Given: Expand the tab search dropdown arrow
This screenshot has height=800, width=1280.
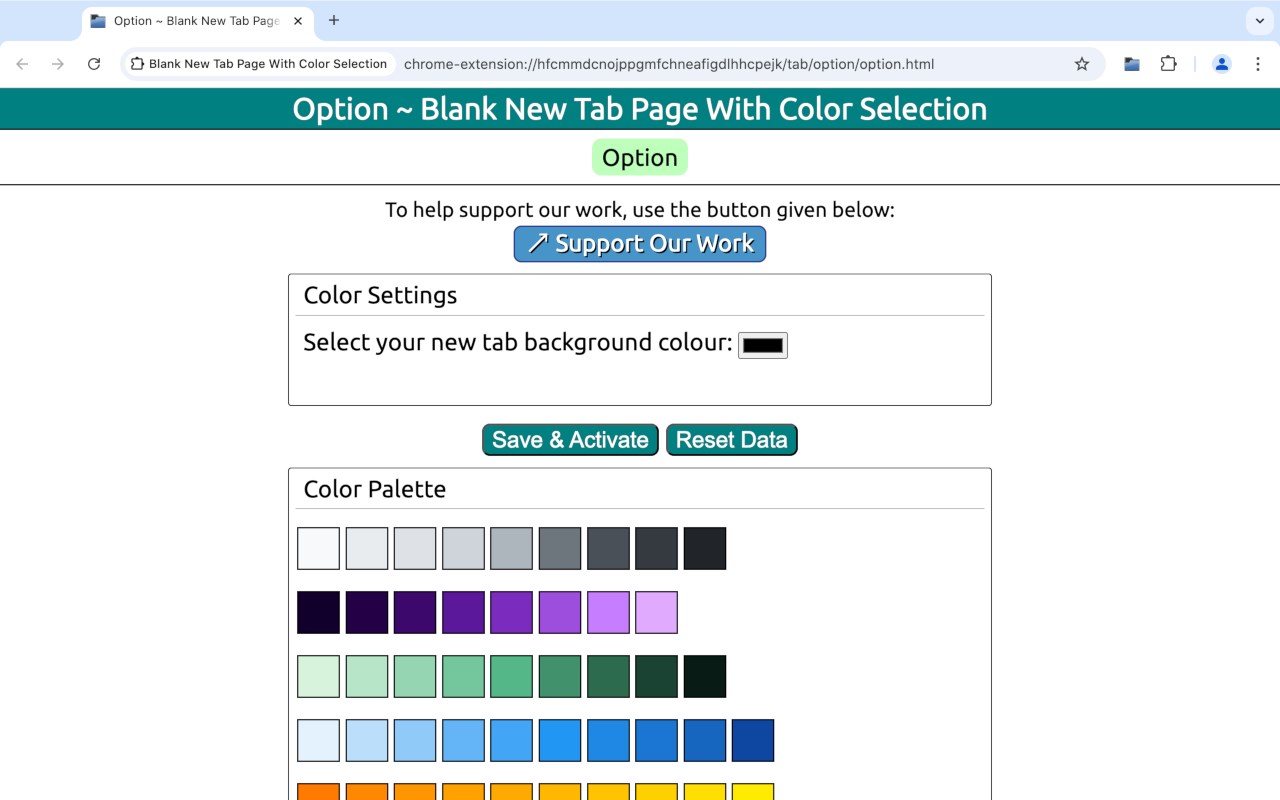Looking at the screenshot, I should 1259,20.
